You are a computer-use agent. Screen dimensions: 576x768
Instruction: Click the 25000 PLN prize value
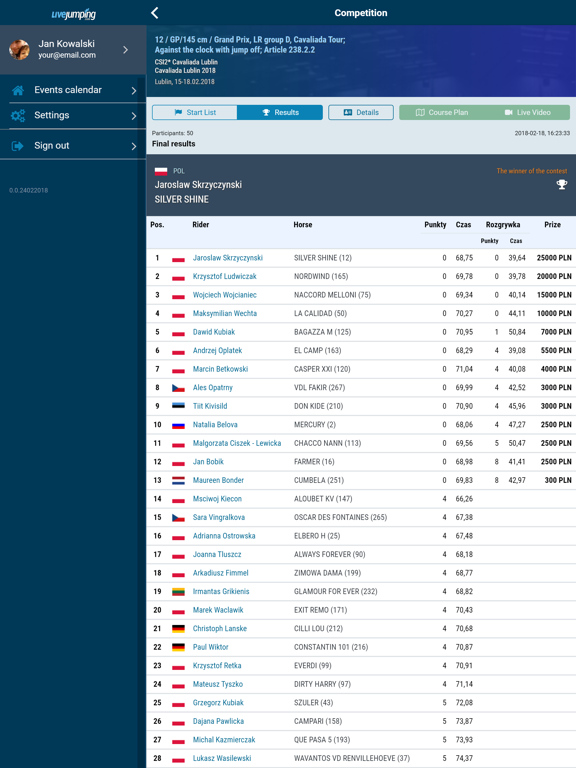pyautogui.click(x=554, y=258)
